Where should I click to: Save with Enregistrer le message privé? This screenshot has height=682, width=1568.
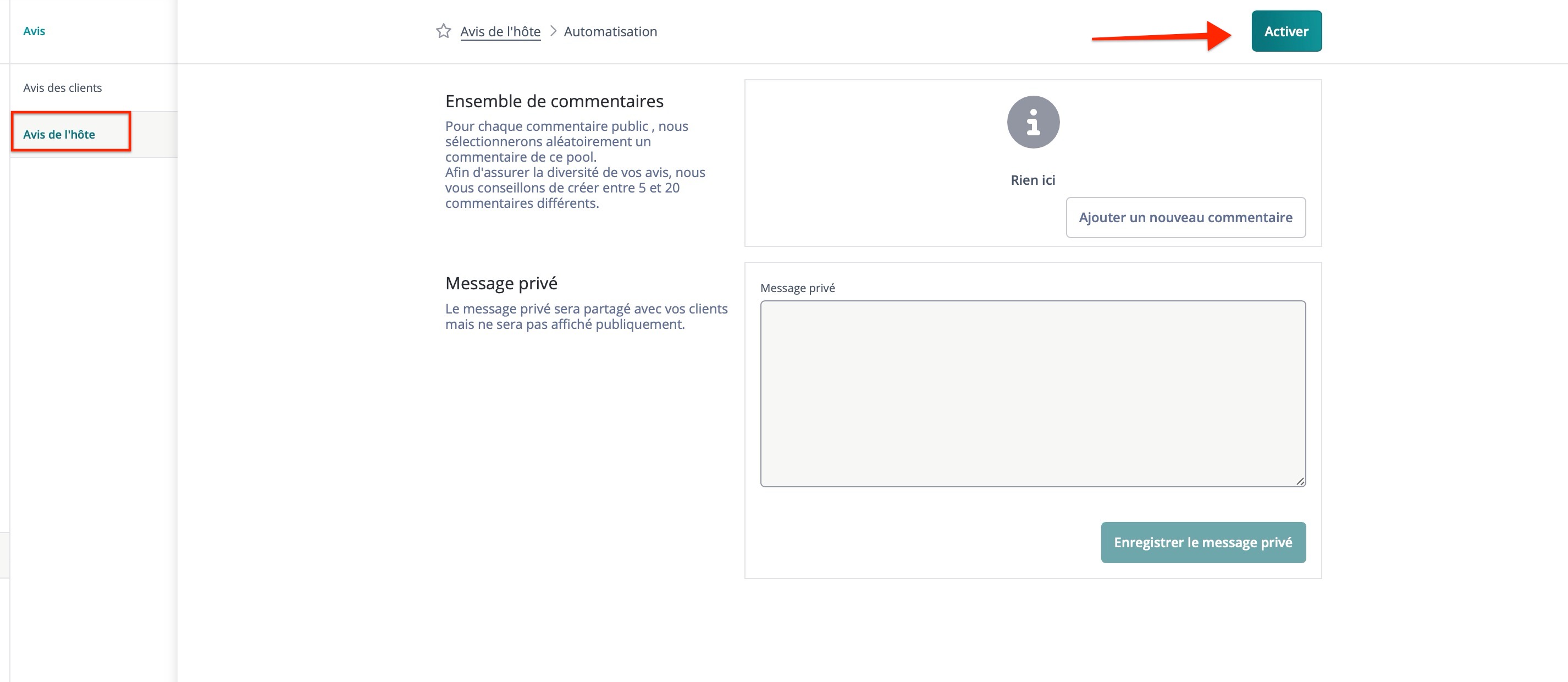click(1203, 542)
